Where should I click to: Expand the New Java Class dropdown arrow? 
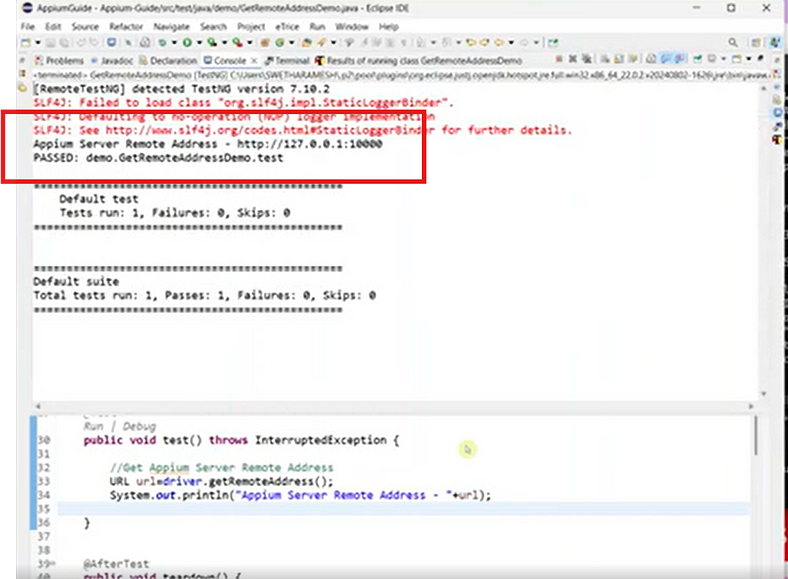pyautogui.click(x=291, y=43)
